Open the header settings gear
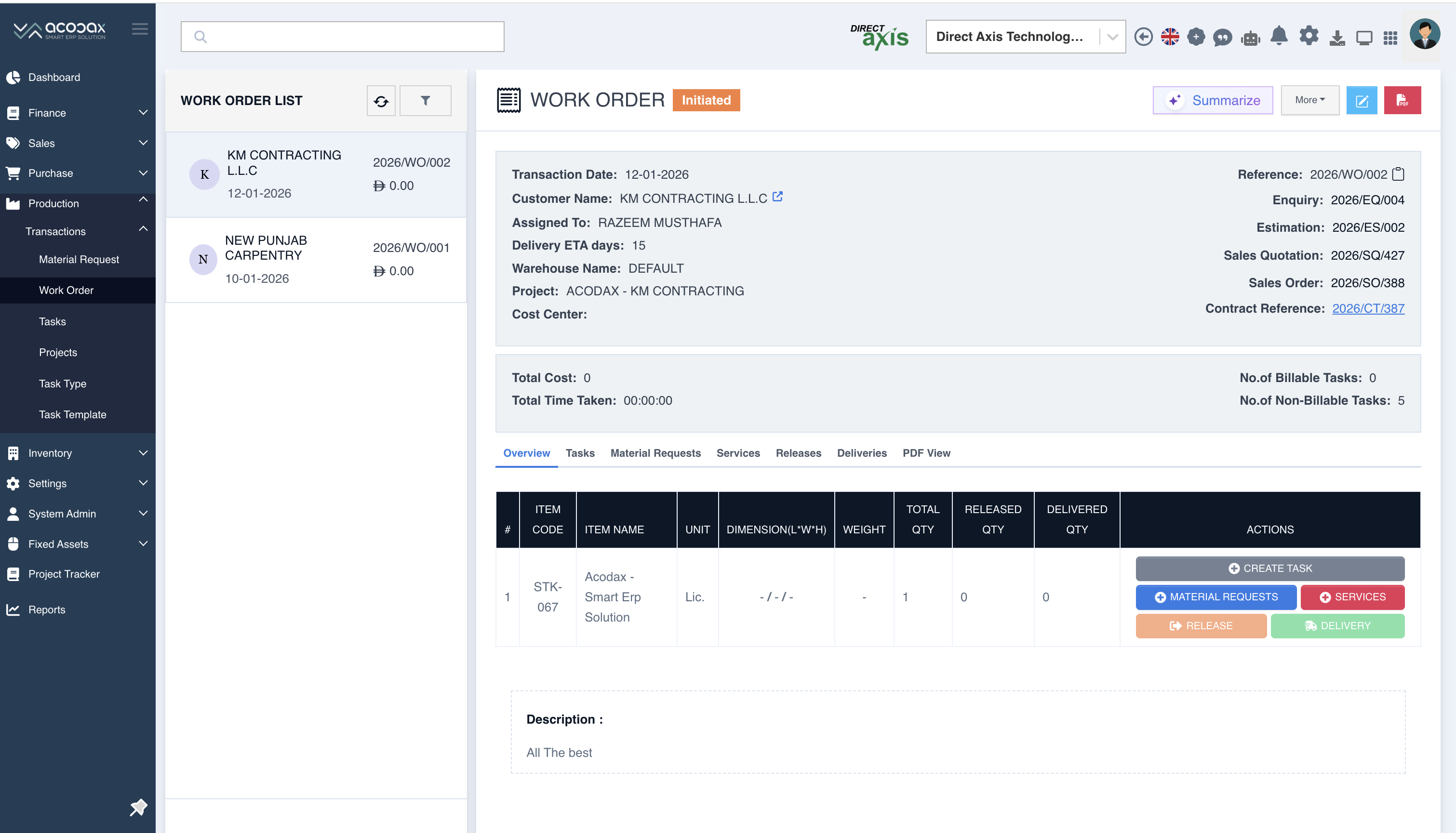Viewport: 1456px width, 833px height. (1309, 36)
